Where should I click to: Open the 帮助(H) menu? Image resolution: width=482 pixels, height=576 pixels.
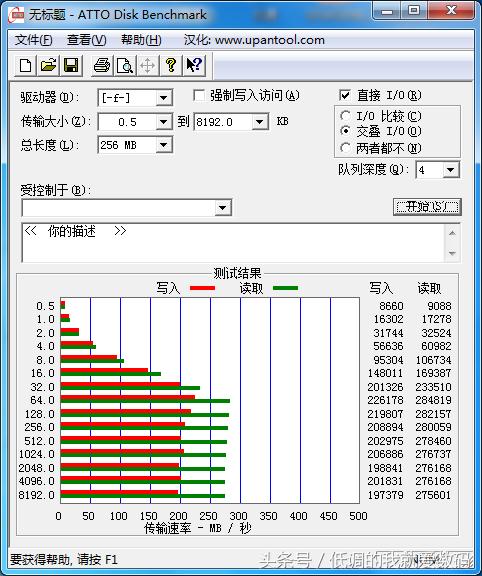(x=141, y=40)
